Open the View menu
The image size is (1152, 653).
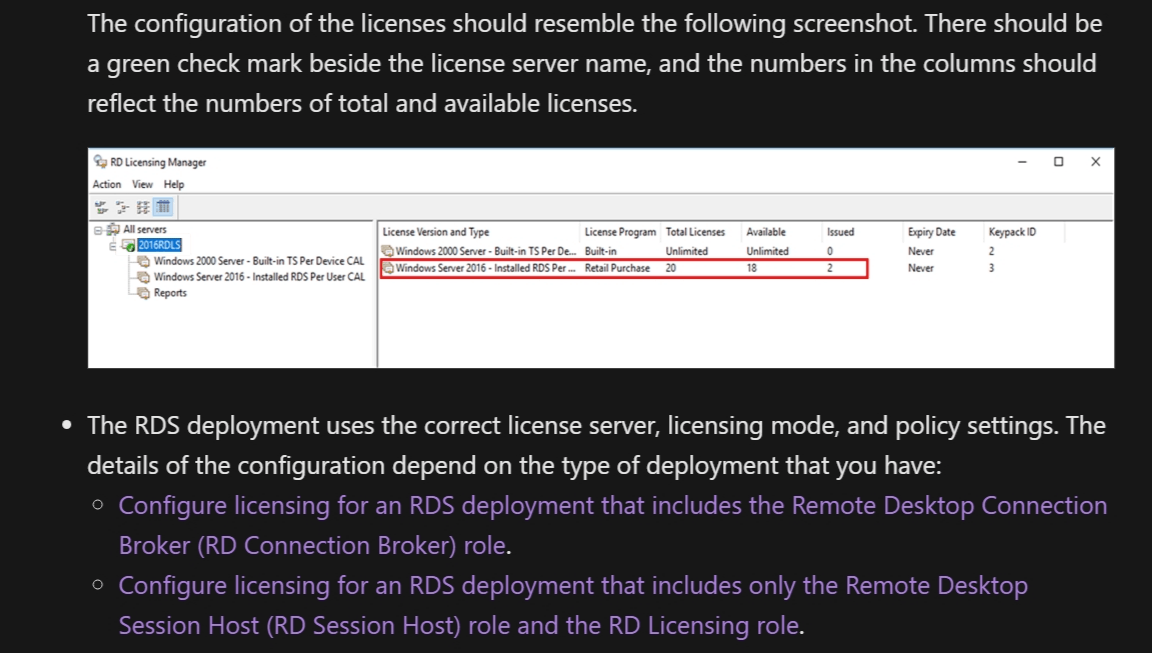coord(142,184)
